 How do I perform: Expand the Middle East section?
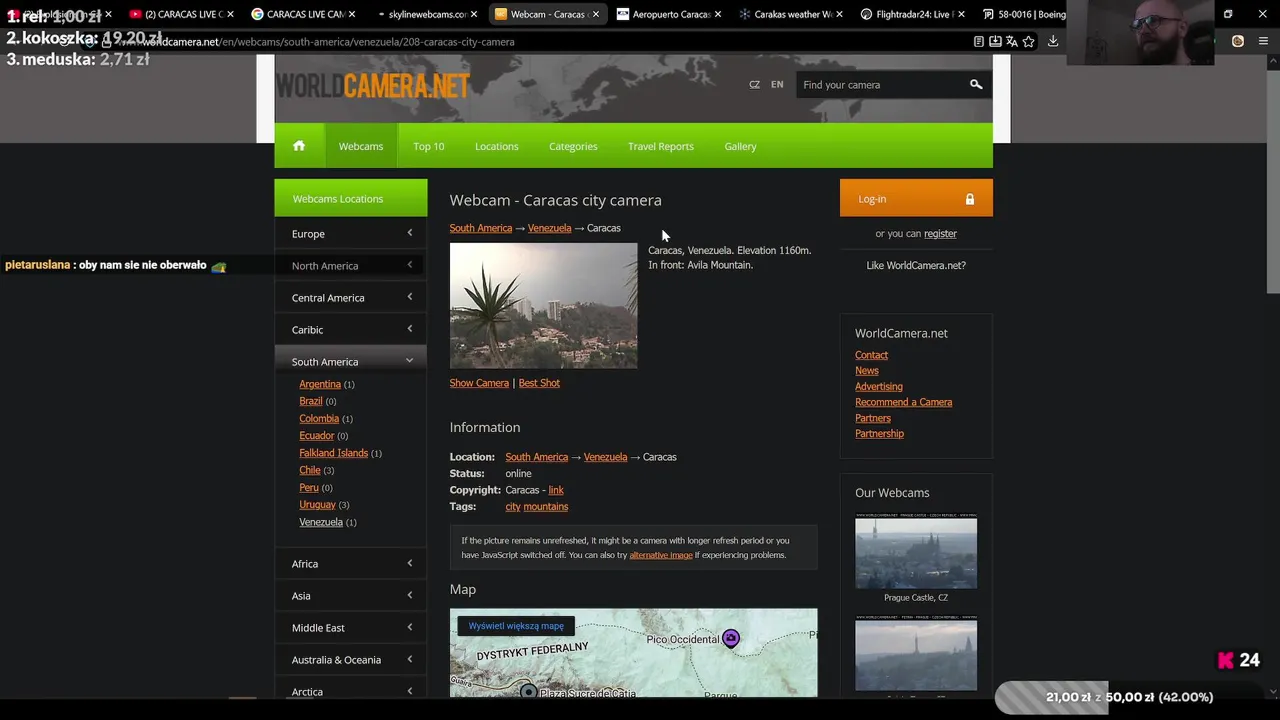351,628
